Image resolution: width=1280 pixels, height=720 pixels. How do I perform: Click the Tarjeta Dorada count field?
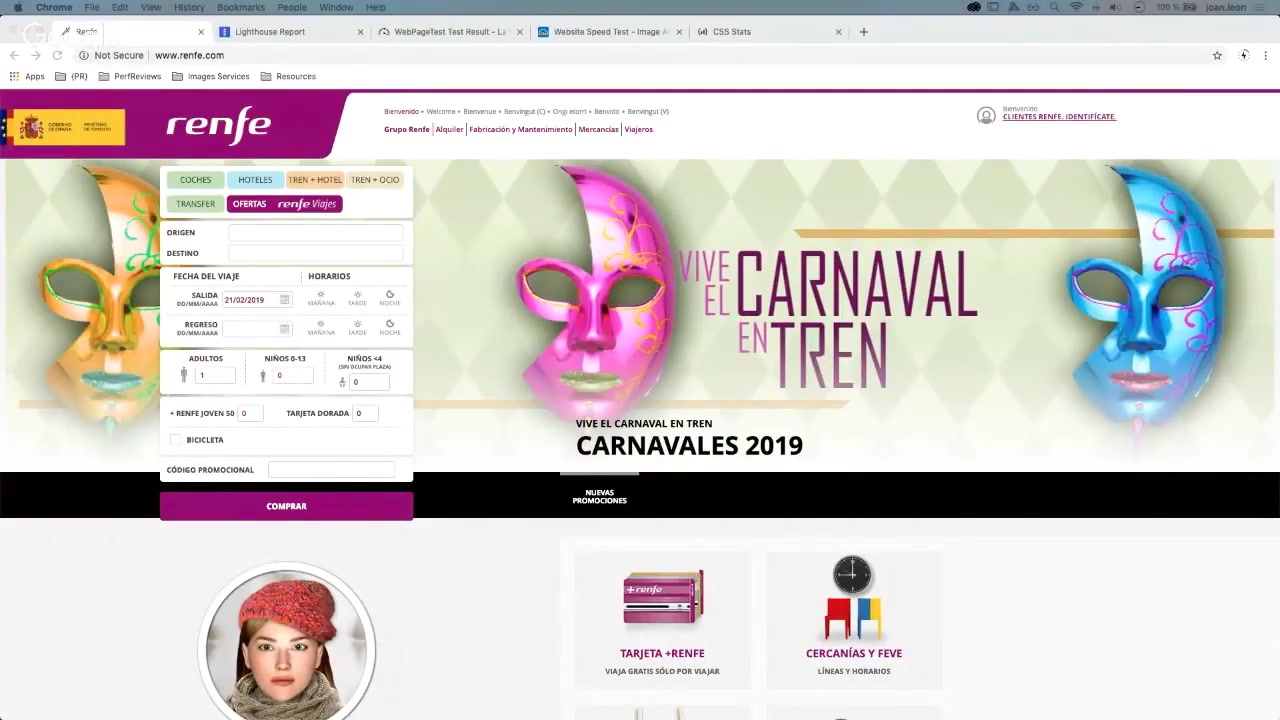coord(365,413)
